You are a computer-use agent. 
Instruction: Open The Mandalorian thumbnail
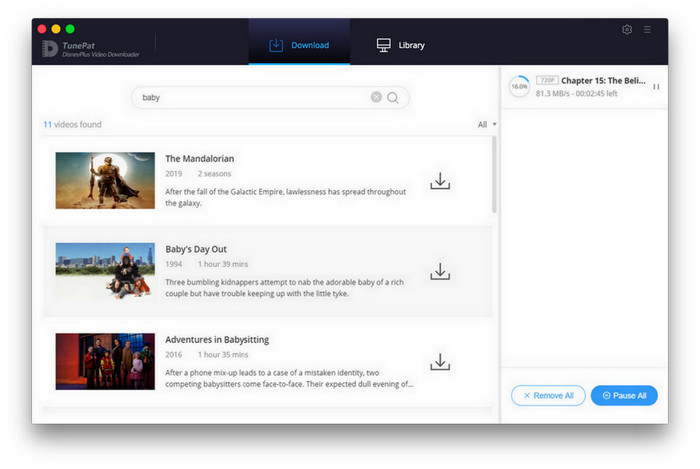(x=105, y=180)
